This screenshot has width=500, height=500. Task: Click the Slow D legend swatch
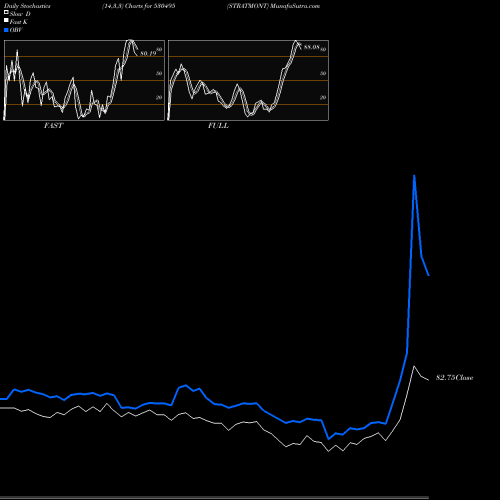point(6,13)
